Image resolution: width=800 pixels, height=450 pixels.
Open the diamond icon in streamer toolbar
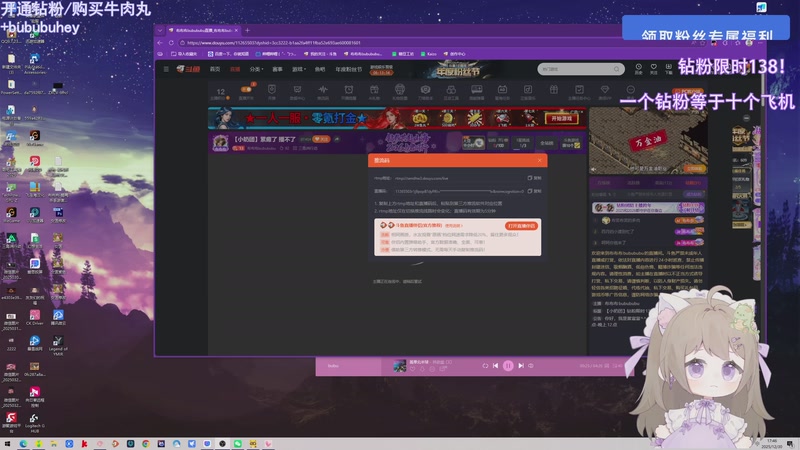click(x=605, y=91)
